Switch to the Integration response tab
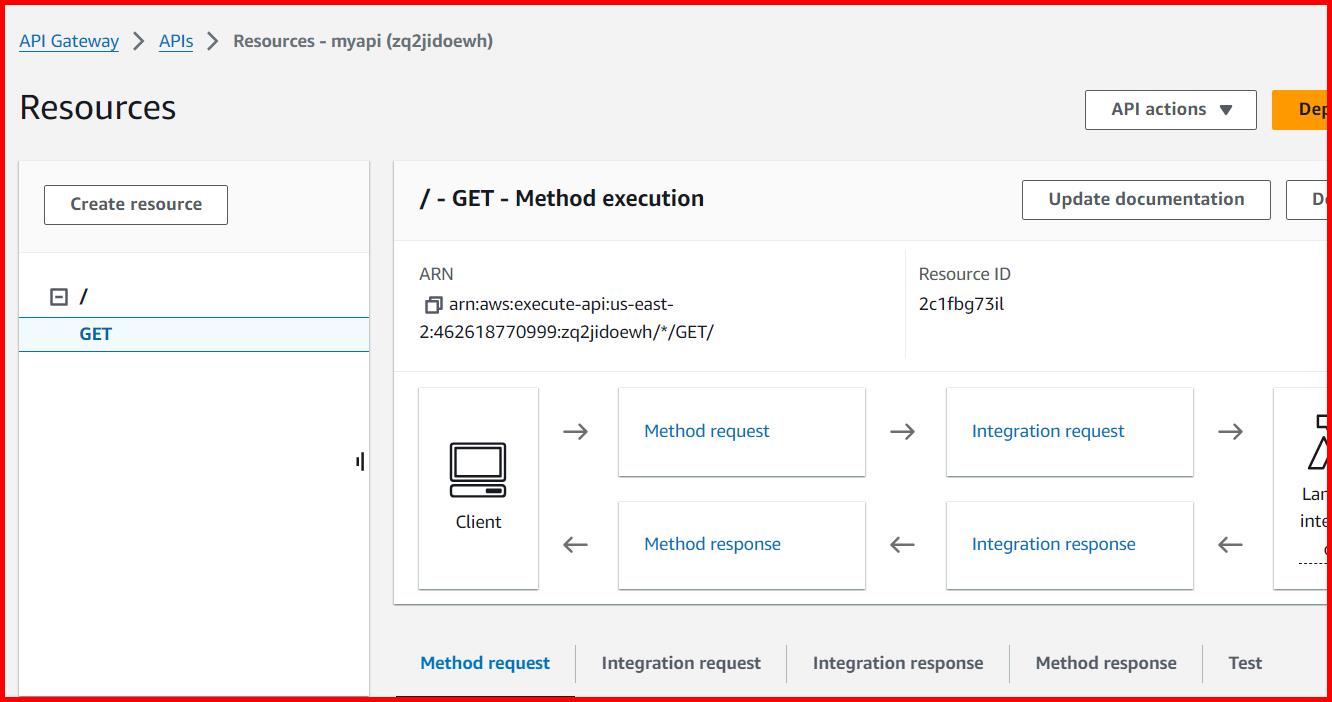Viewport: 1332px width, 702px height. pyautogui.click(x=897, y=663)
